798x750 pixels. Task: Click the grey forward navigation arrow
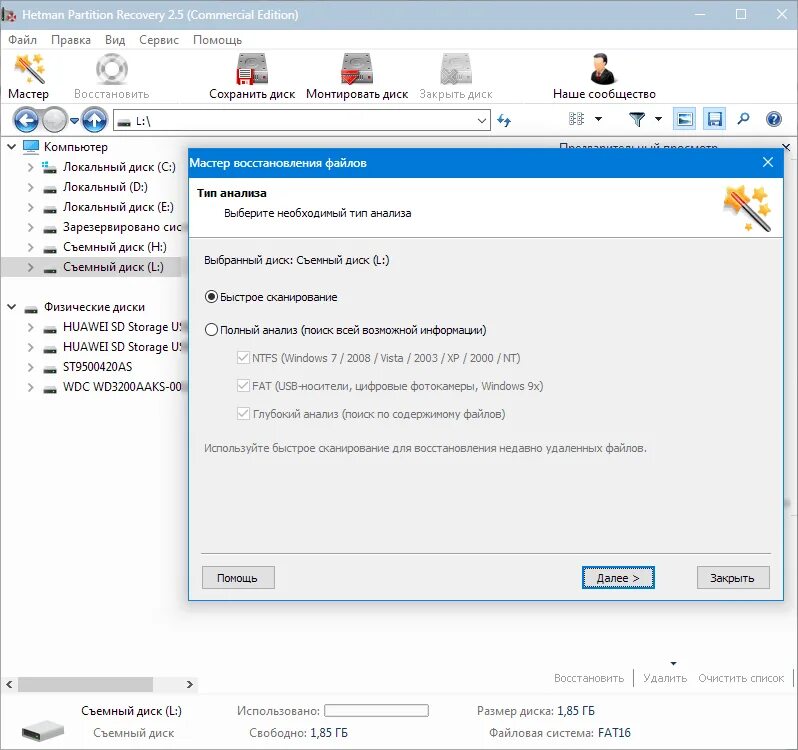click(54, 121)
